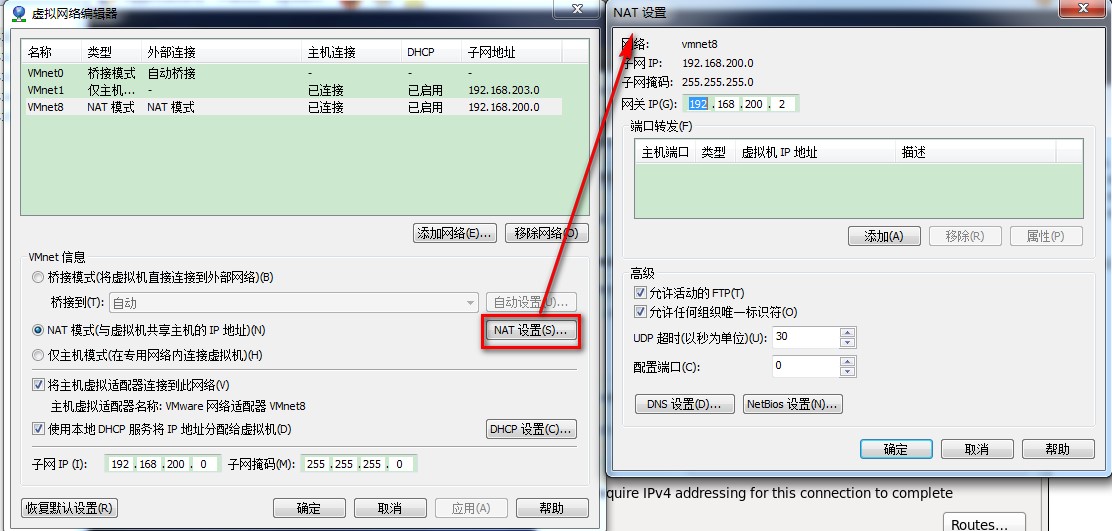Increase the 配置端口 value
The image size is (1112, 531).
pyautogui.click(x=847, y=362)
